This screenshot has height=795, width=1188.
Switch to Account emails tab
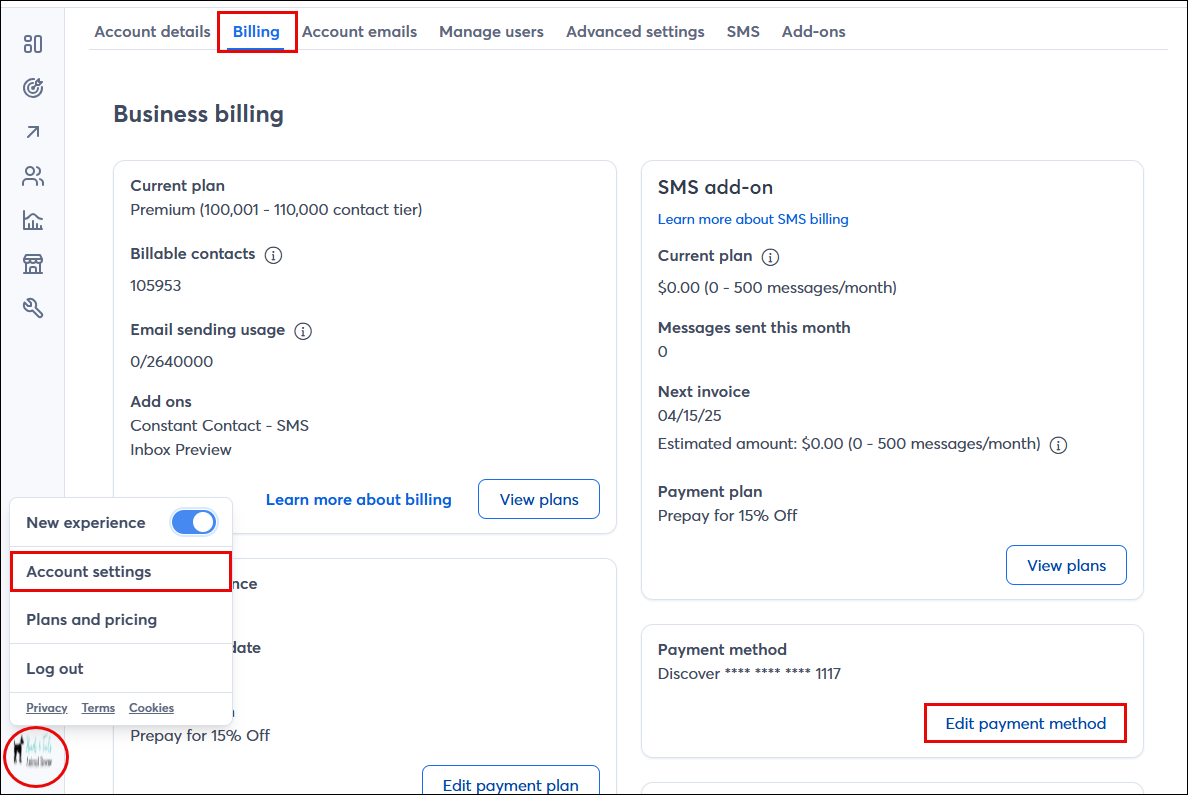359,32
